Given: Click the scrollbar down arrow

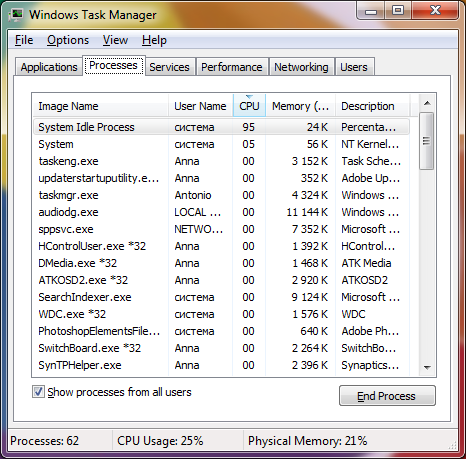Looking at the screenshot, I should [427, 367].
